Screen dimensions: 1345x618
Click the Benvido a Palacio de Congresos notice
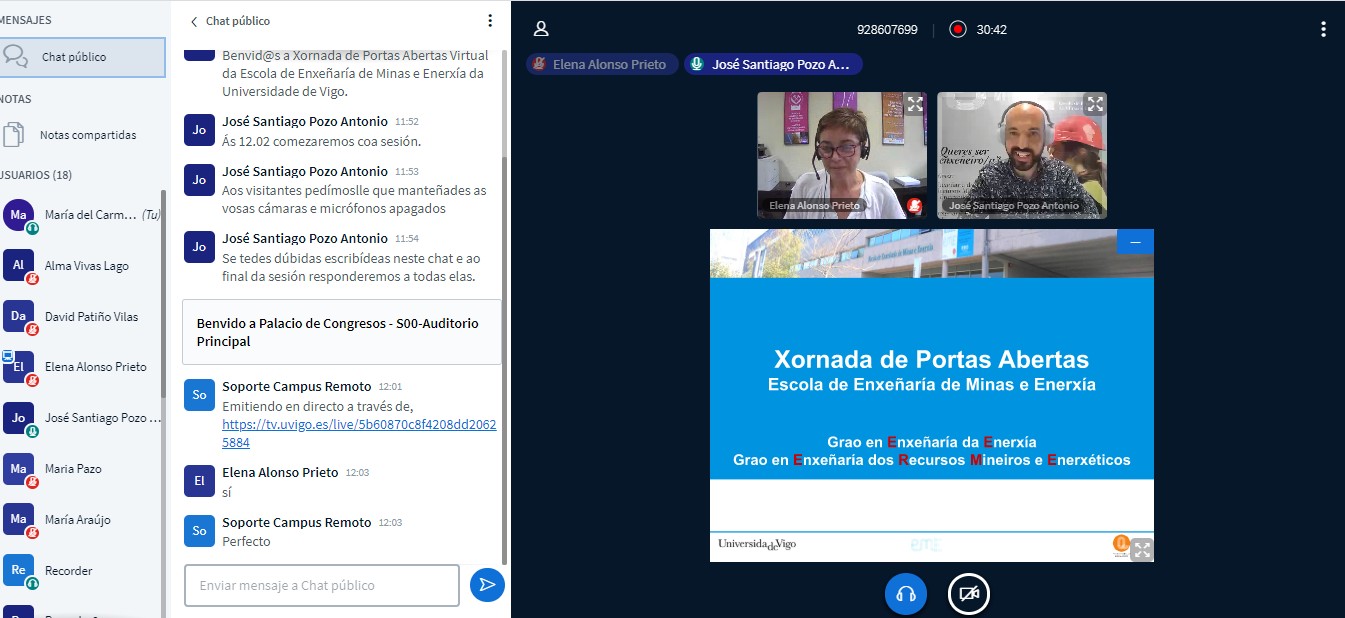pos(342,332)
